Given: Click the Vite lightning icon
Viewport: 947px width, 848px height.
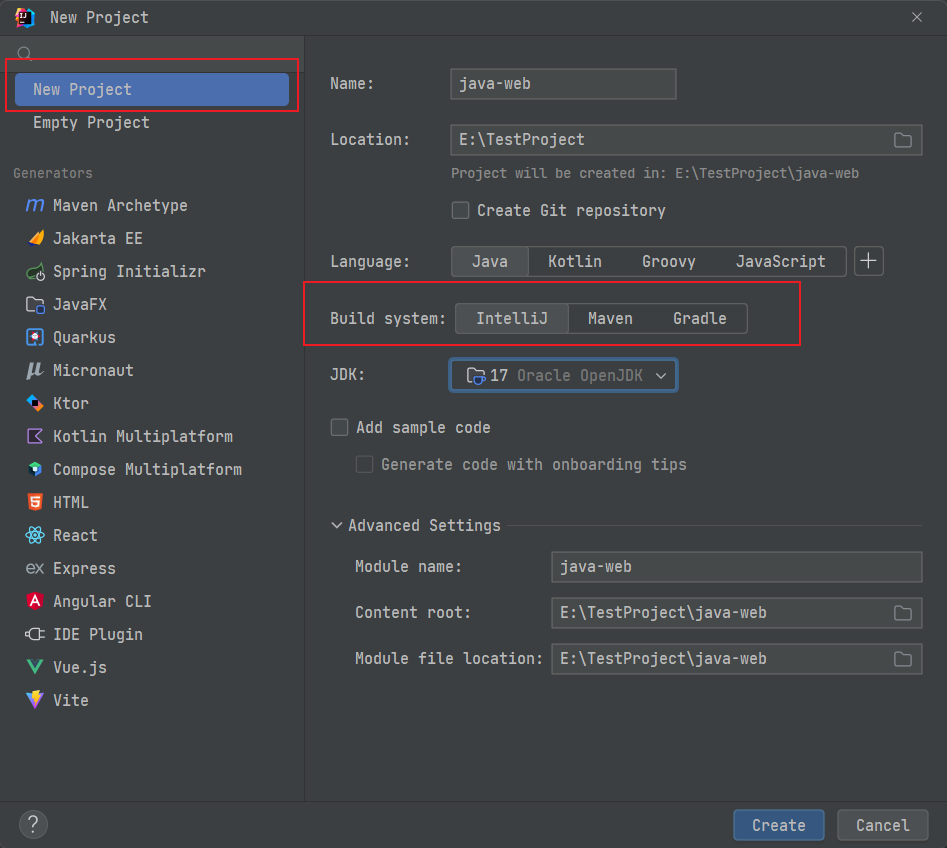Looking at the screenshot, I should pos(35,699).
